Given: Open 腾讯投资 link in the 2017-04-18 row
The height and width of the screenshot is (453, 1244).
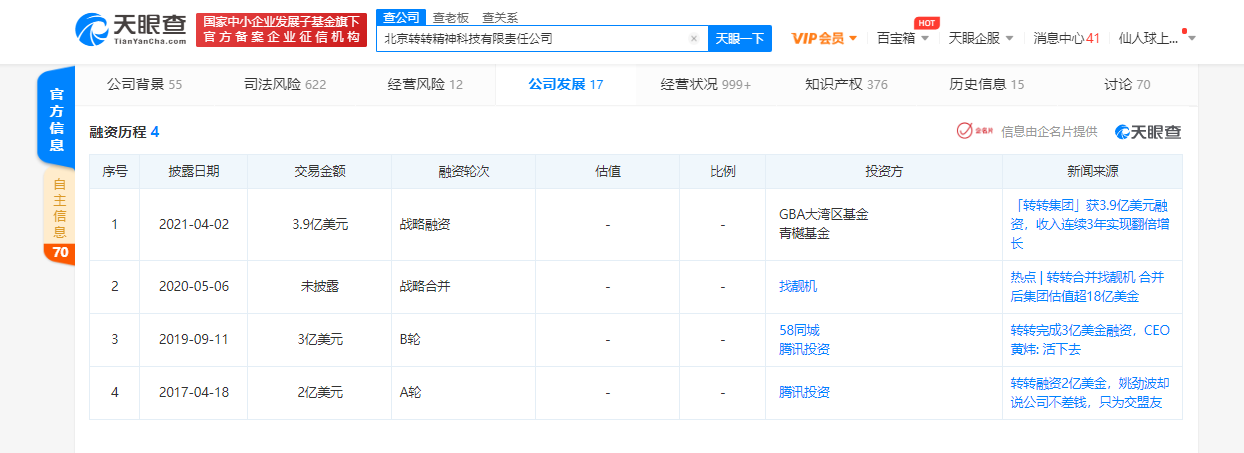Looking at the screenshot, I should pos(804,392).
